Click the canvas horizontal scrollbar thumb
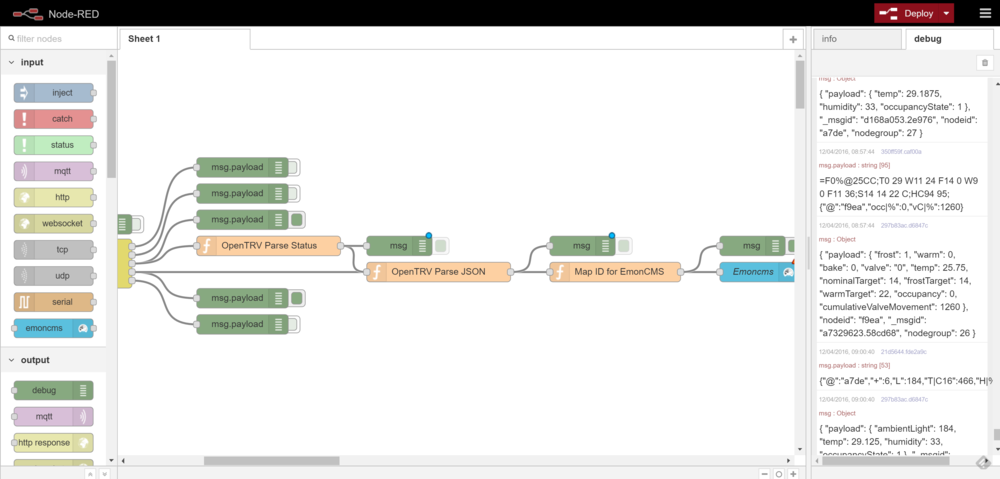 tap(272, 461)
